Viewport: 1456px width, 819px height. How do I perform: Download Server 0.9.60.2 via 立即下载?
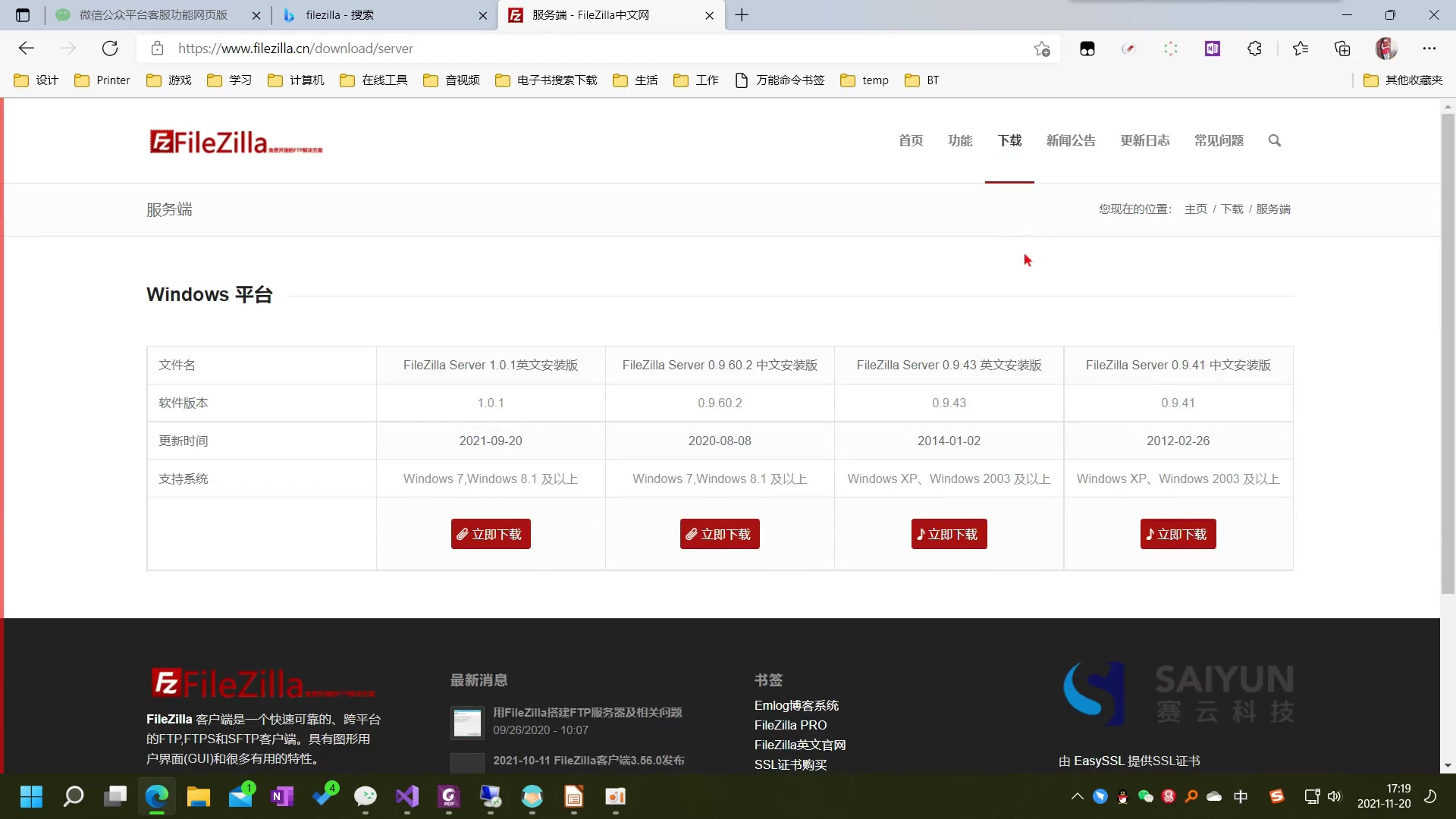click(720, 534)
